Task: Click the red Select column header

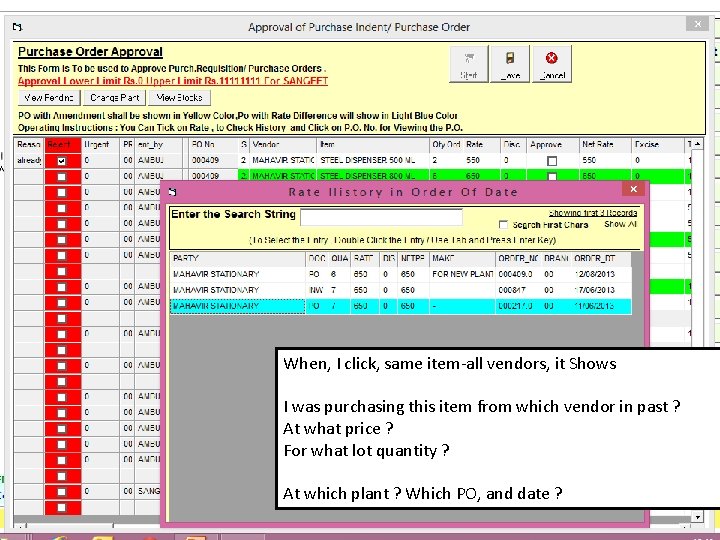Action: [63, 145]
